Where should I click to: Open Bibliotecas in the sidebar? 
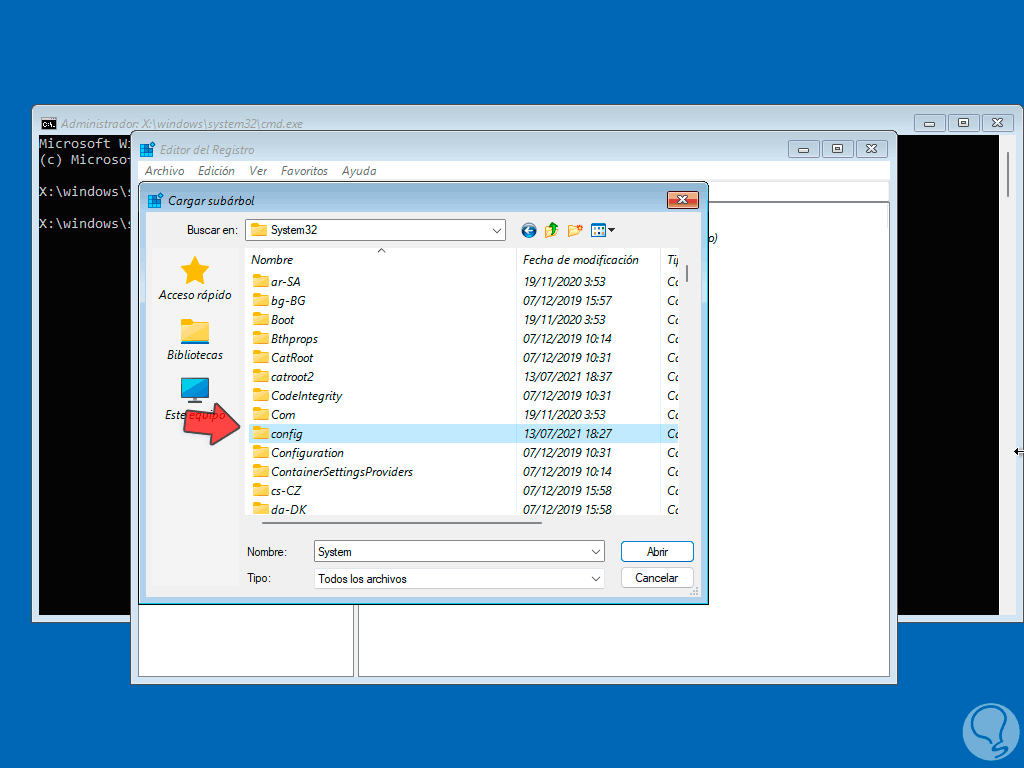pos(195,340)
